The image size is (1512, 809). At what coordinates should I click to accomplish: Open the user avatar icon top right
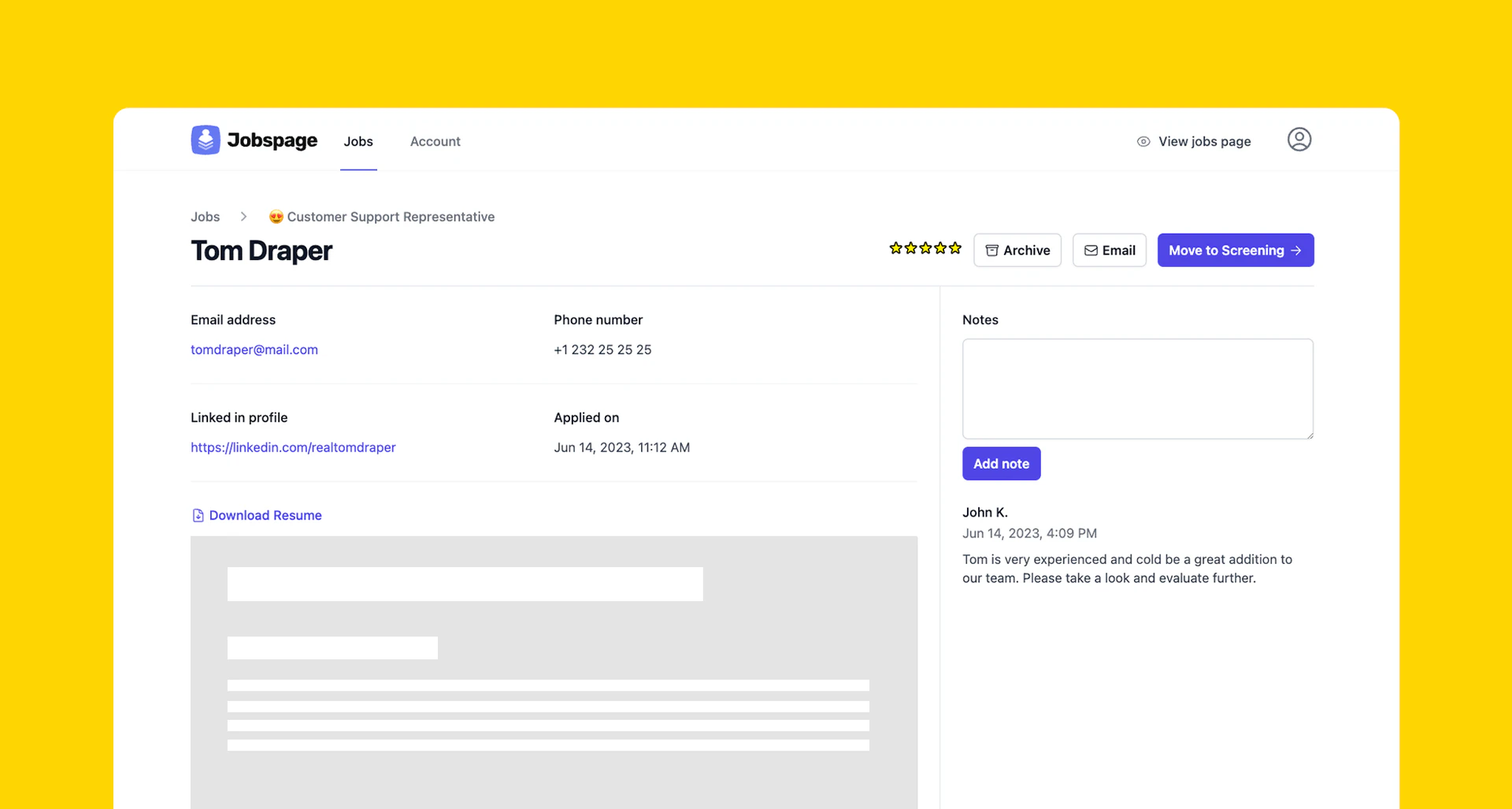(x=1299, y=139)
